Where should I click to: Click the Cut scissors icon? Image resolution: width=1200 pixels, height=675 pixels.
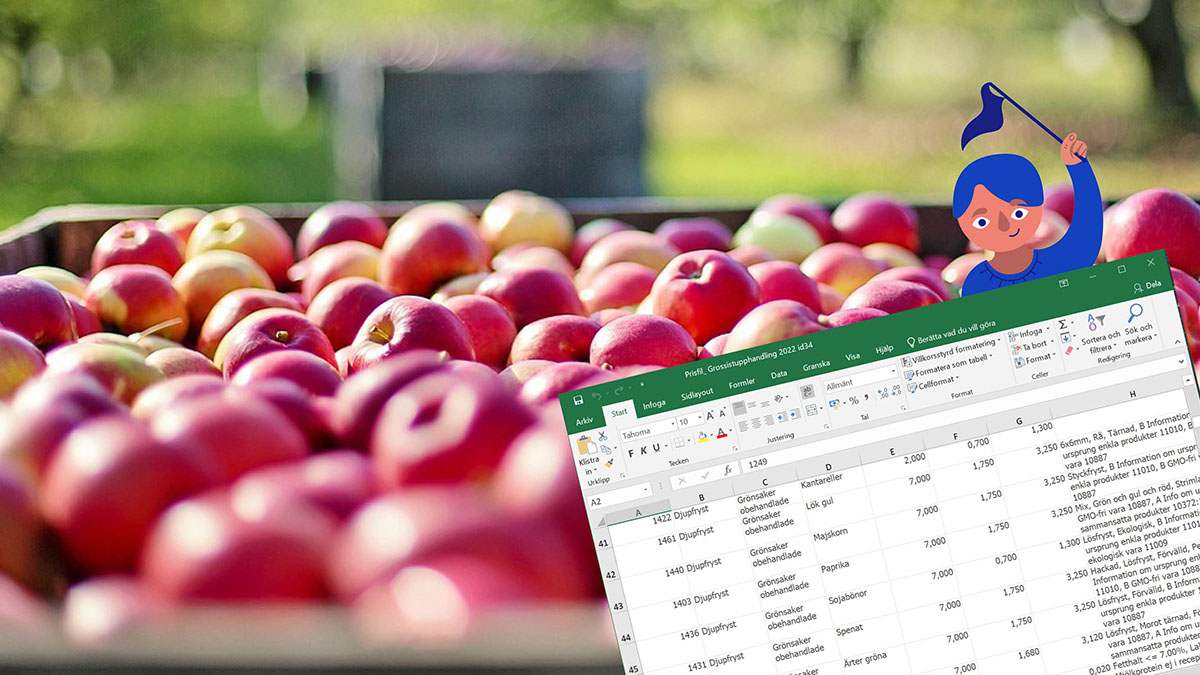[602, 436]
